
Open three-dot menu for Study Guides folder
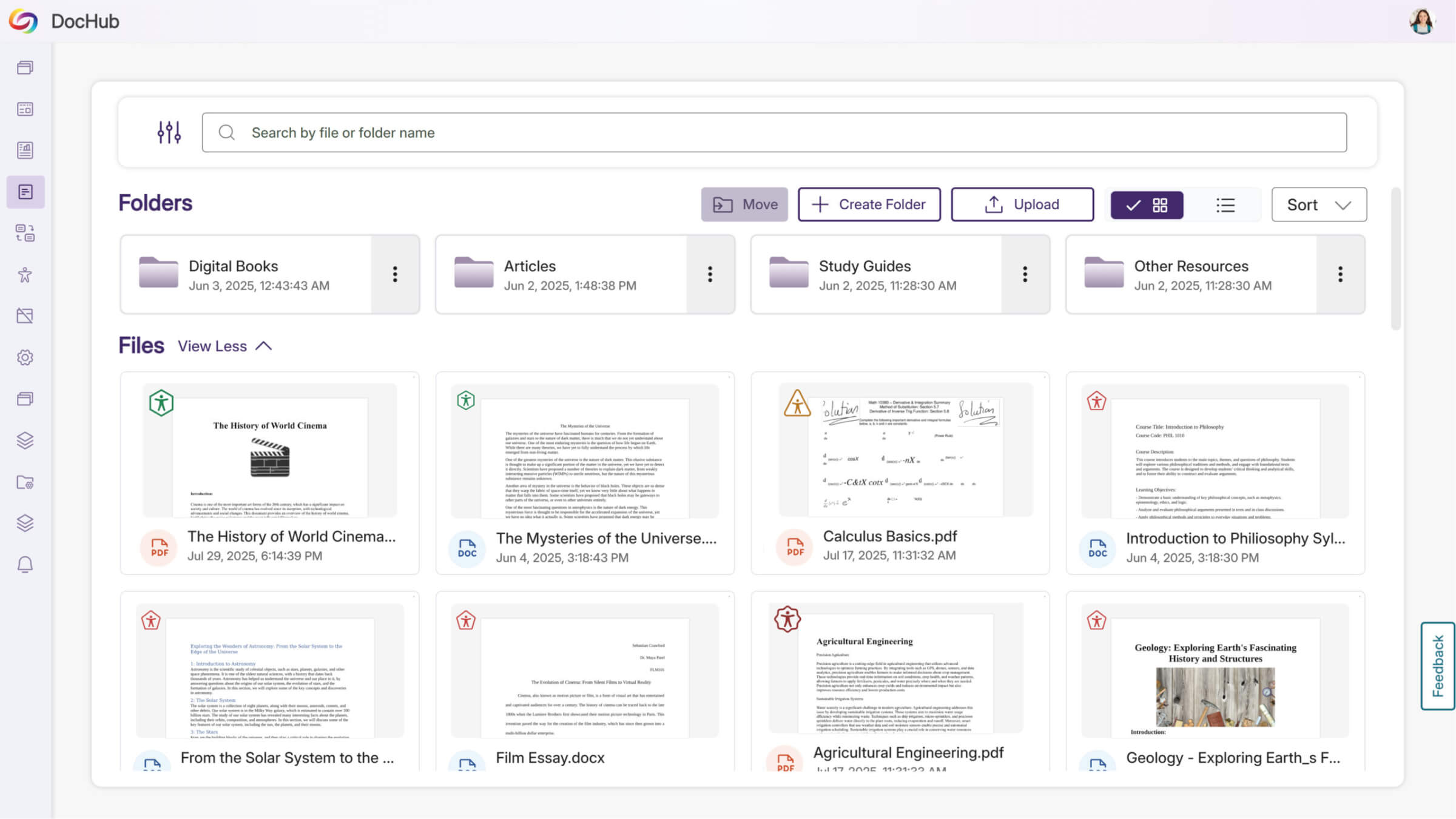point(1025,274)
